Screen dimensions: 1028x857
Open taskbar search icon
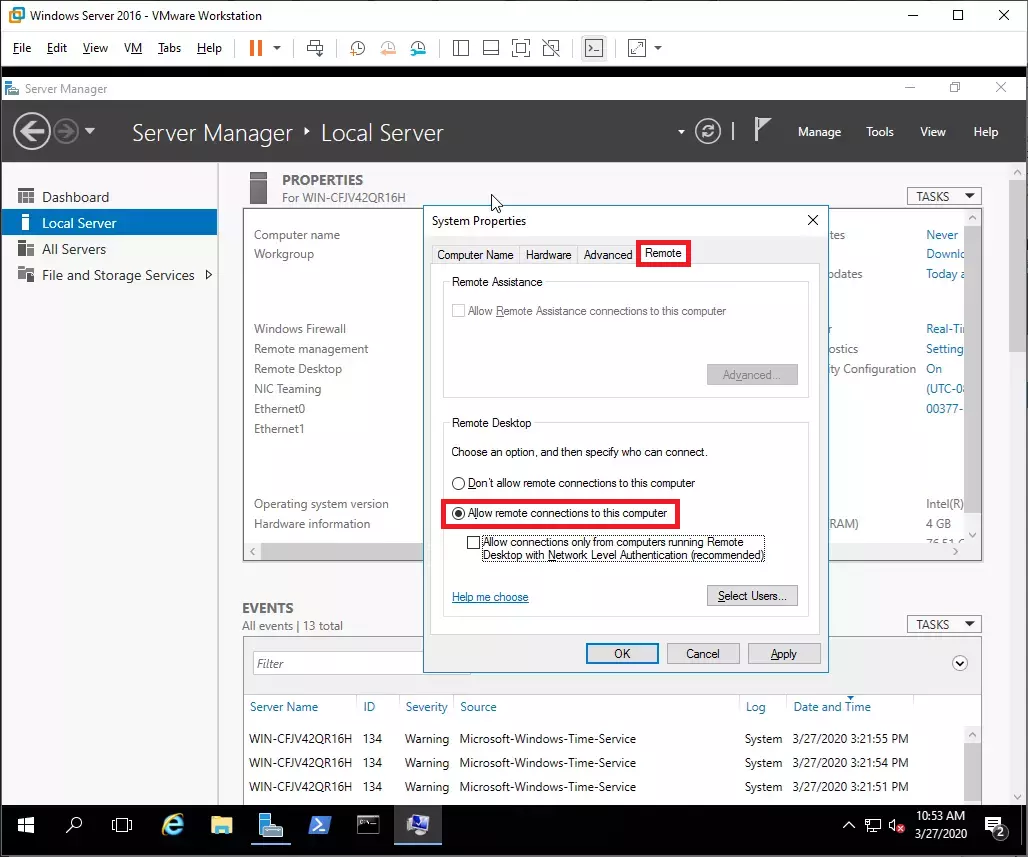pos(74,826)
